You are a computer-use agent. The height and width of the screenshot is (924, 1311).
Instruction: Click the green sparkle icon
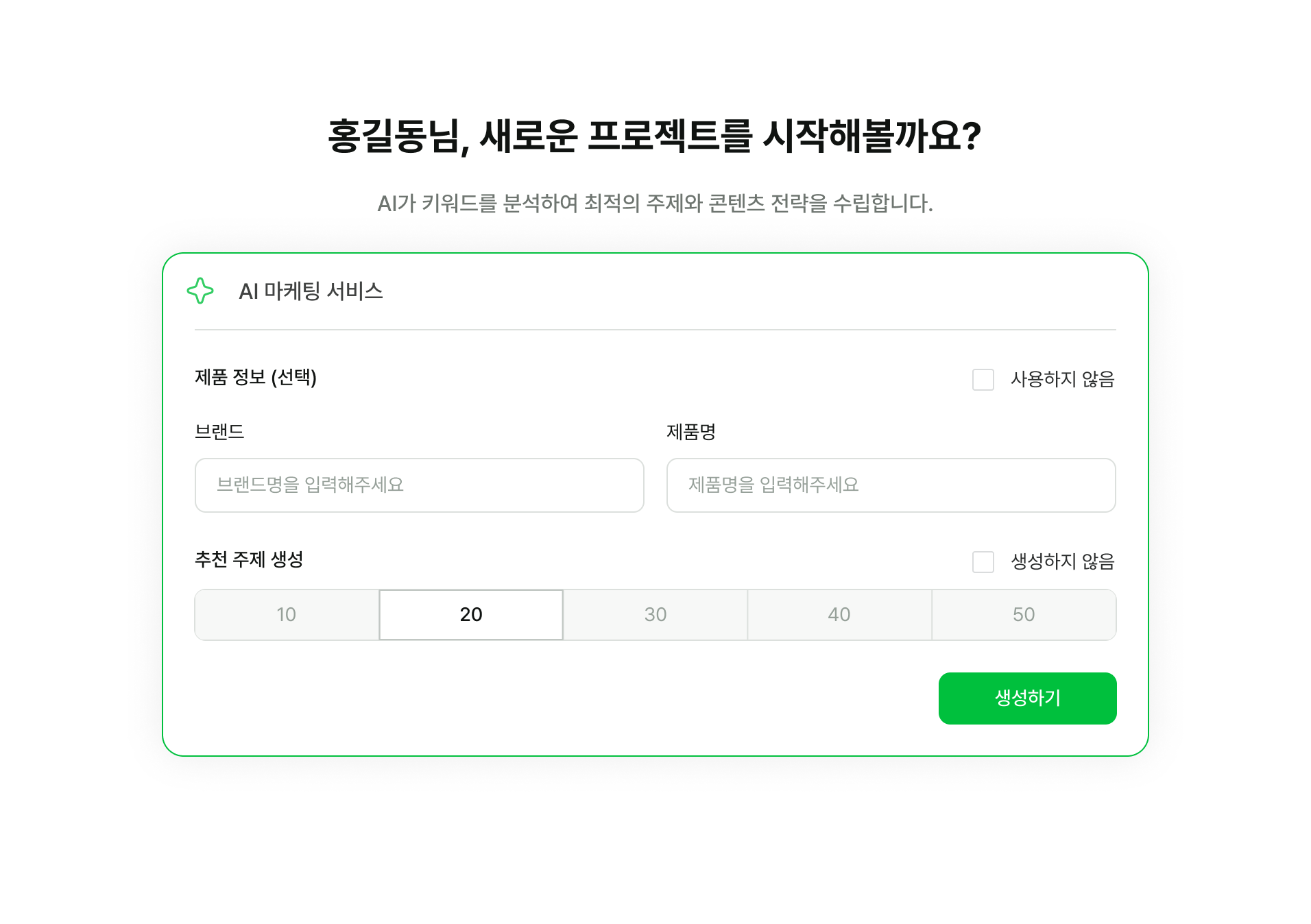coord(200,291)
